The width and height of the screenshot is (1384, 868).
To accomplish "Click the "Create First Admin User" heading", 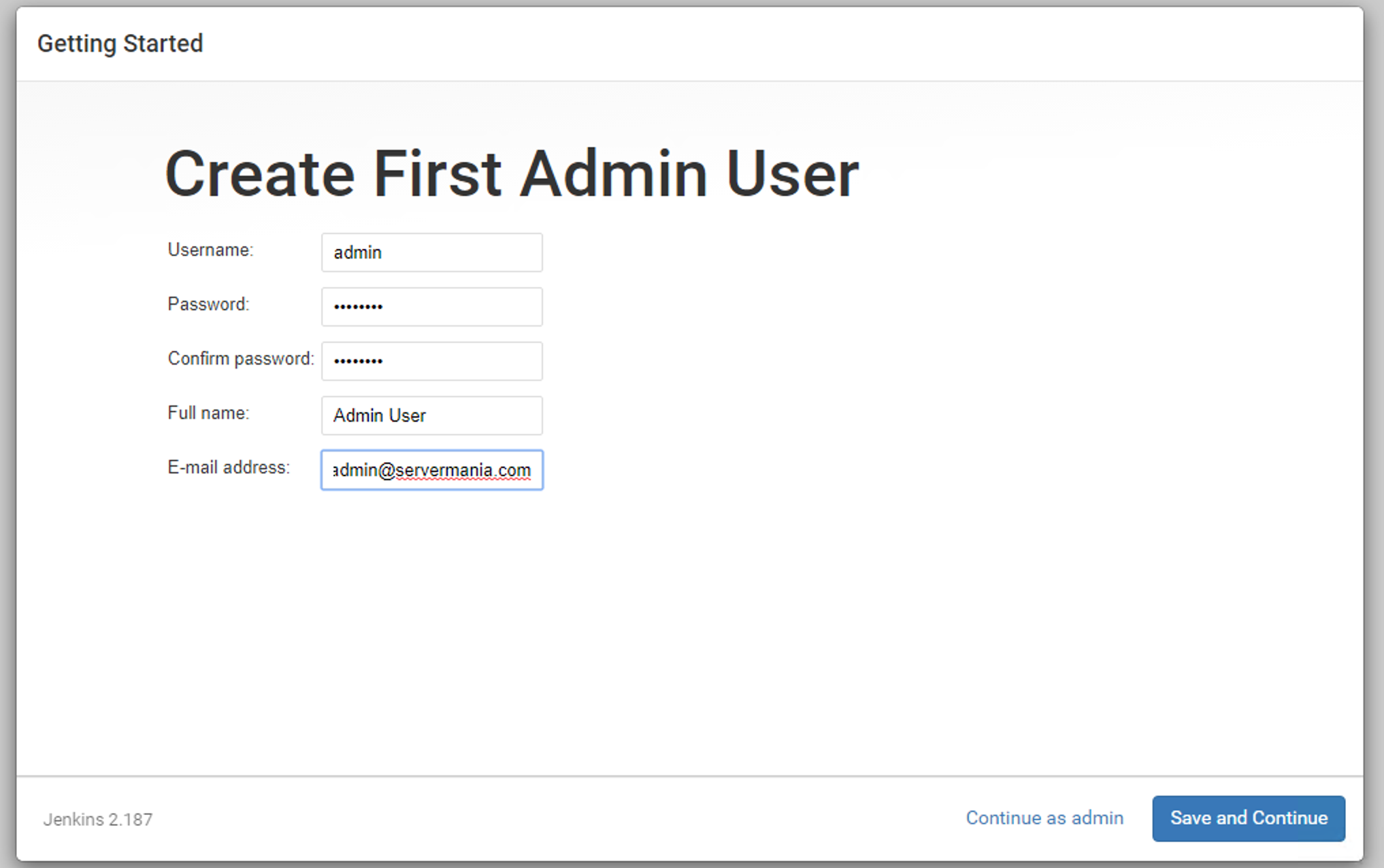I will tap(512, 174).
